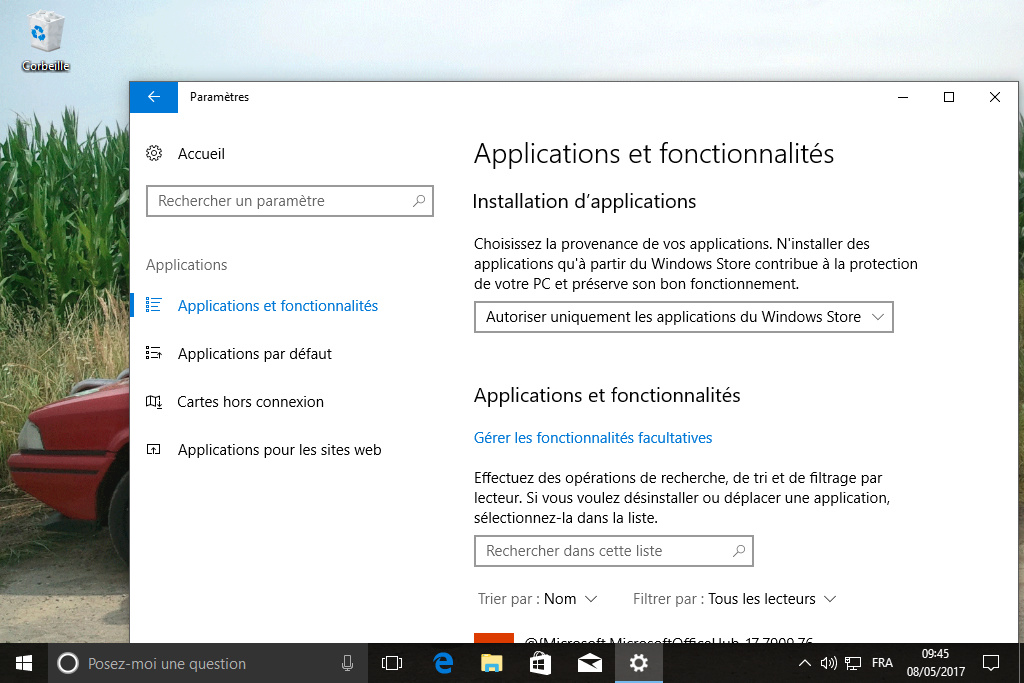
Task: Launch Windows Store from taskbar
Action: 540,663
